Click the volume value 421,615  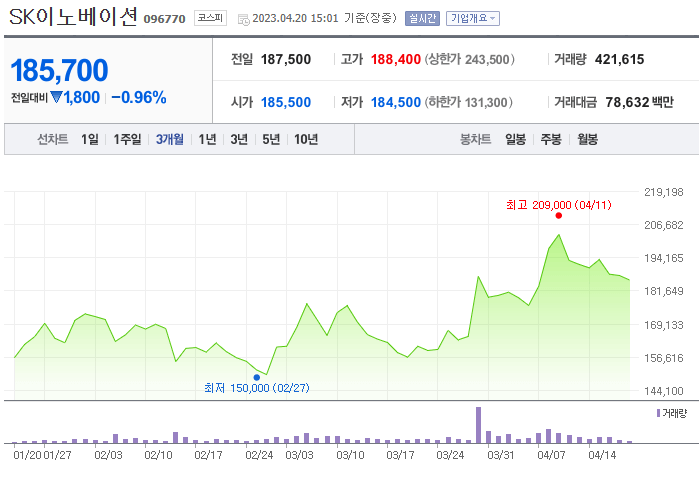tap(620, 59)
